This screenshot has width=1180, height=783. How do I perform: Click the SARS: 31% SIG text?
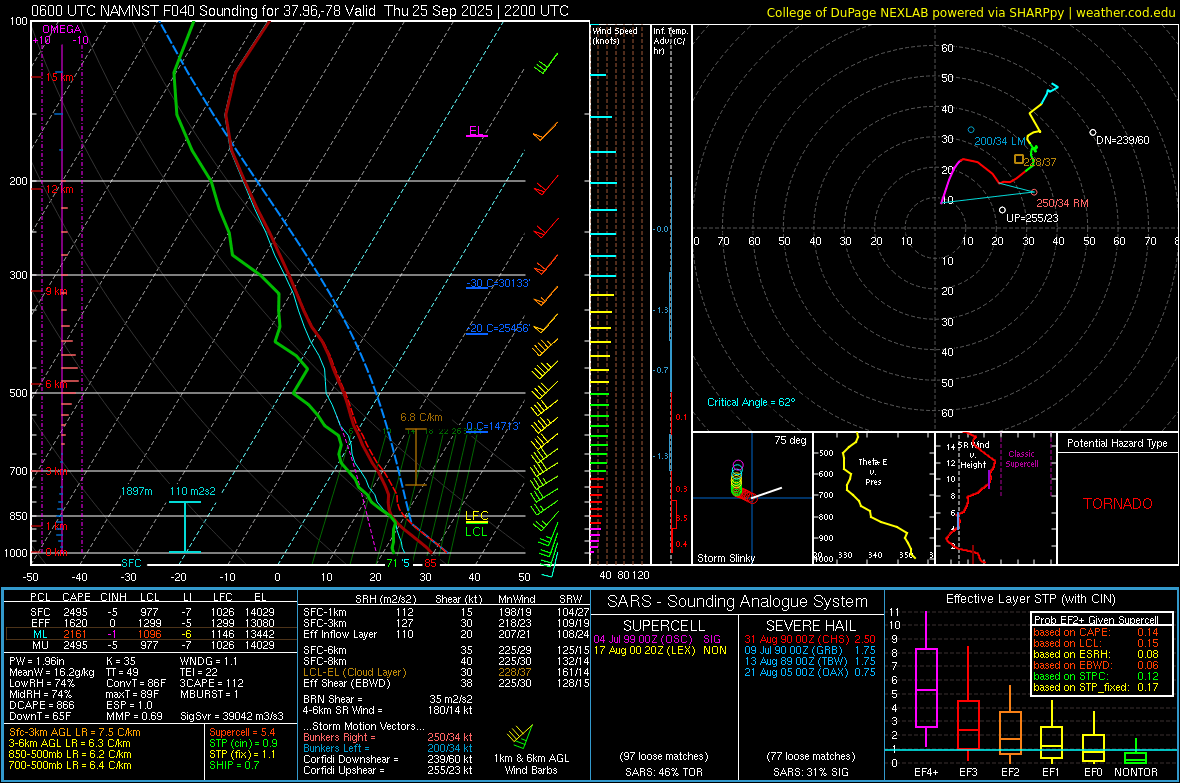tap(810, 772)
